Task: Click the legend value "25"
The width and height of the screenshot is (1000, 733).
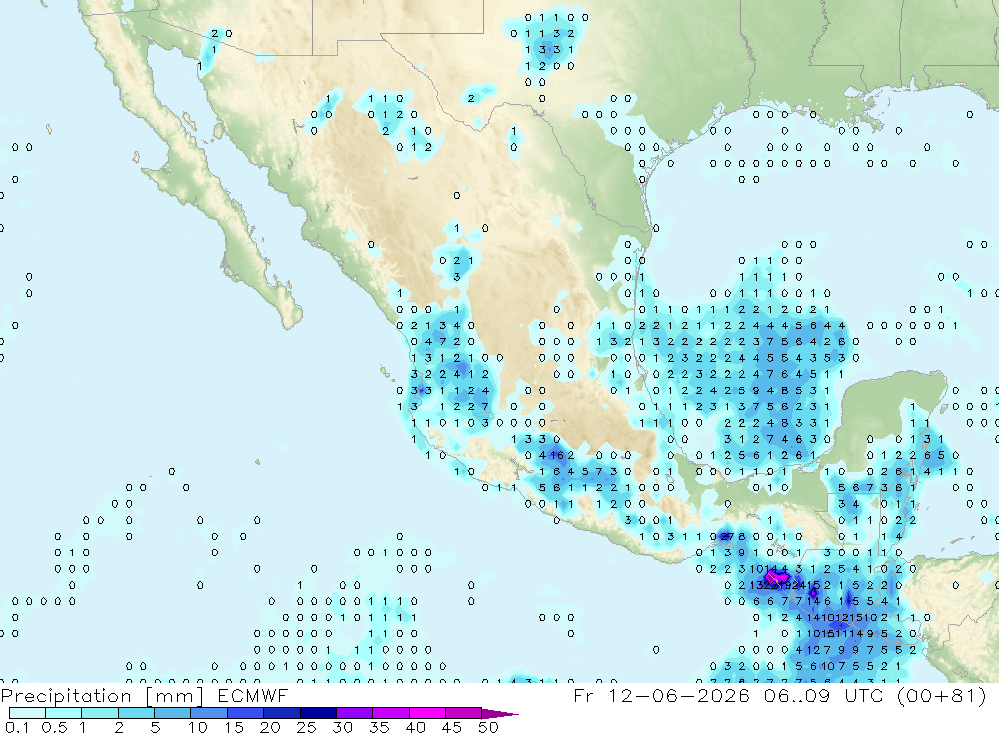Action: 306,727
